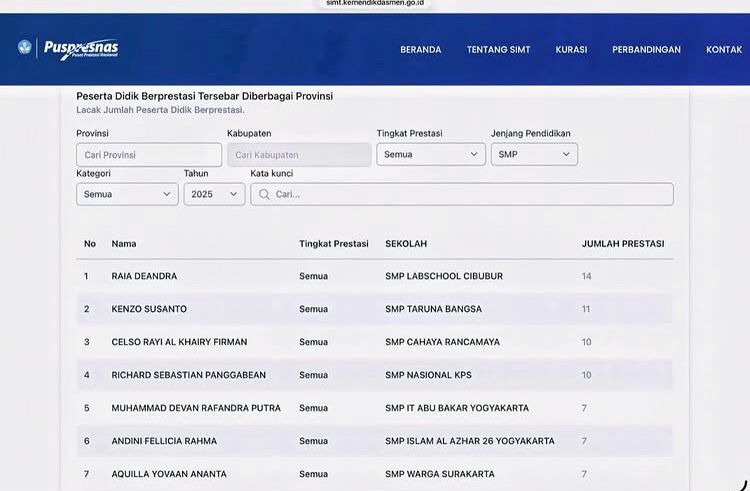750x491 pixels.
Task: Click the search magnifier icon in Kata kunci
Action: 264,195
